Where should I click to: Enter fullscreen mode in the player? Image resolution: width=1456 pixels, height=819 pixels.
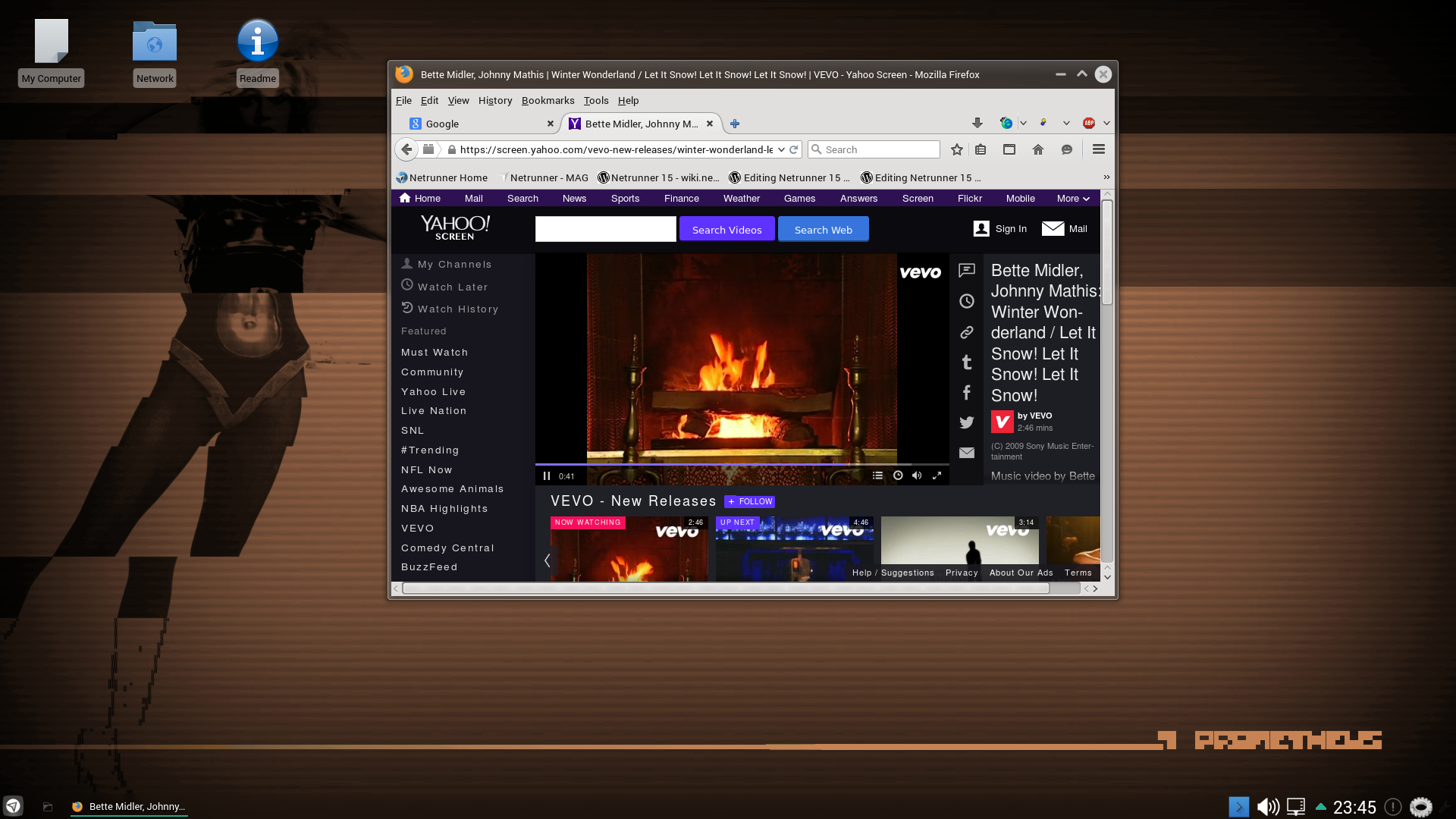[x=937, y=475]
